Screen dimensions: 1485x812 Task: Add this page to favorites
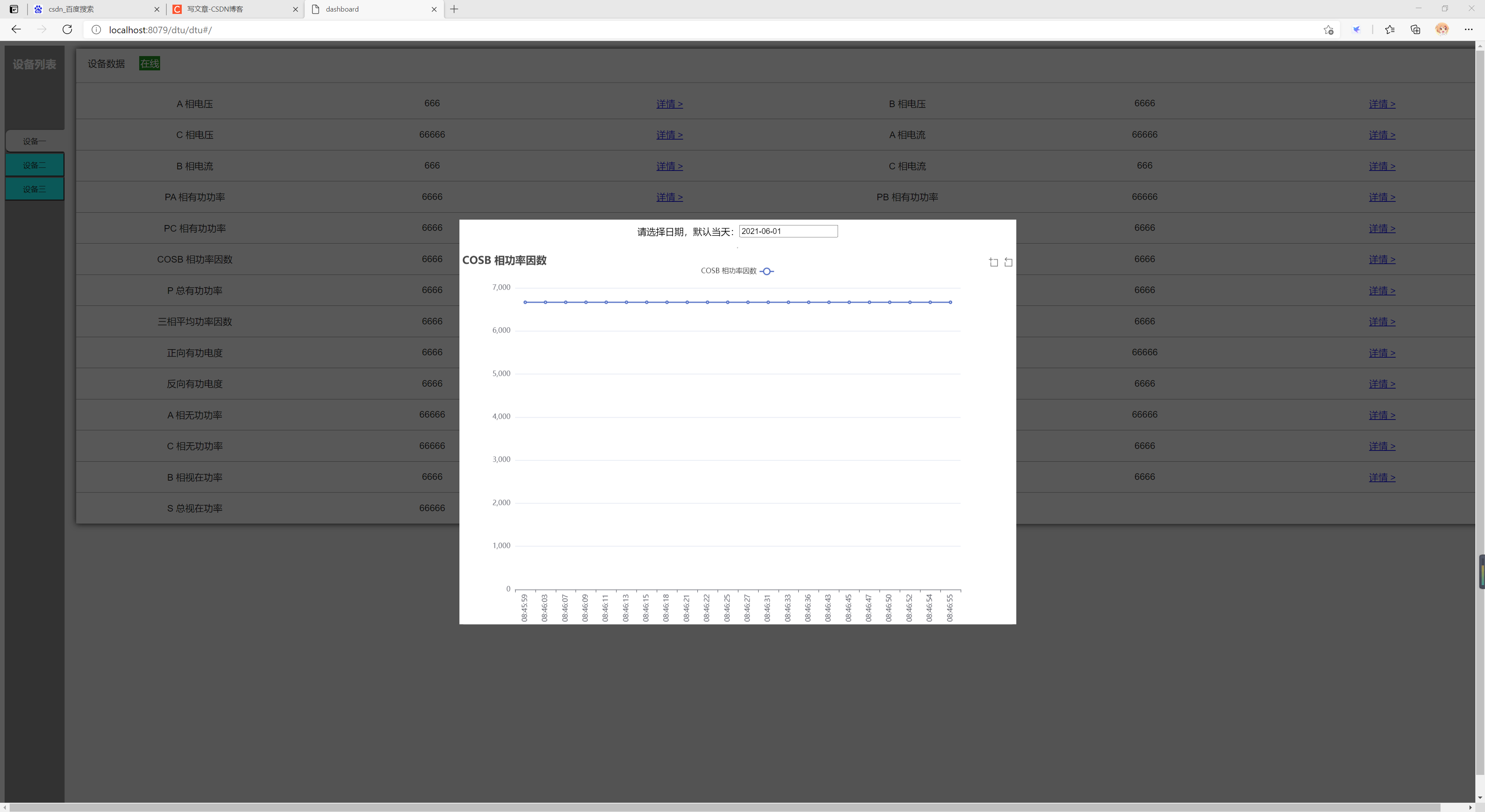click(1328, 30)
